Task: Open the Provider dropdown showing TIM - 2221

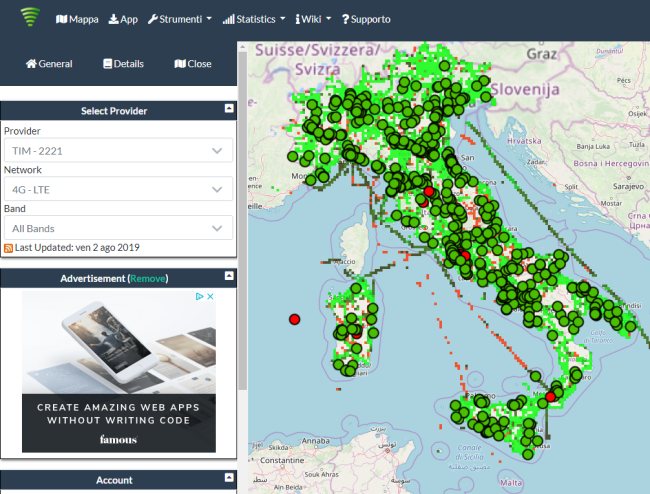Action: pyautogui.click(x=118, y=150)
